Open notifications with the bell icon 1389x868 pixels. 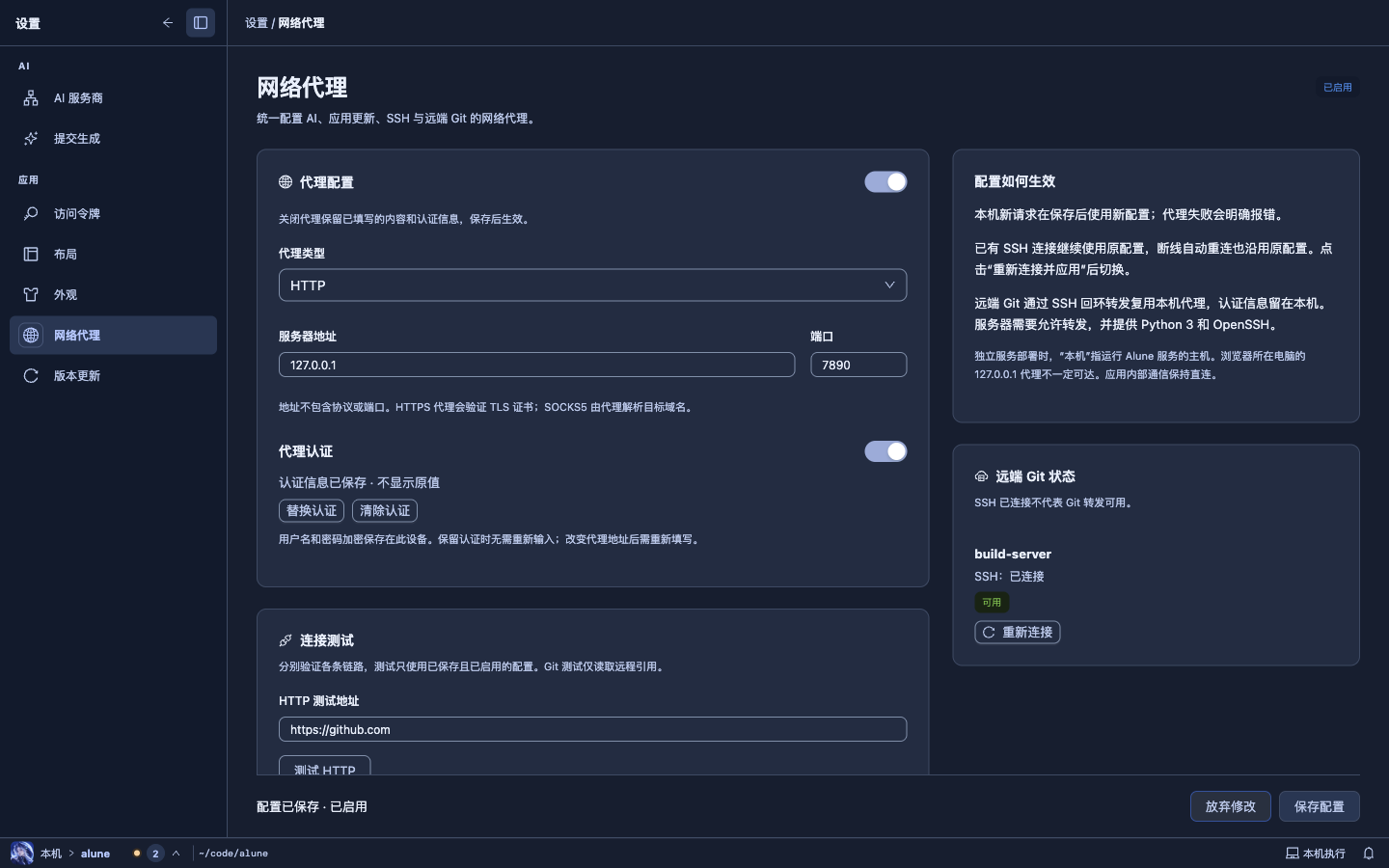coord(1369,854)
